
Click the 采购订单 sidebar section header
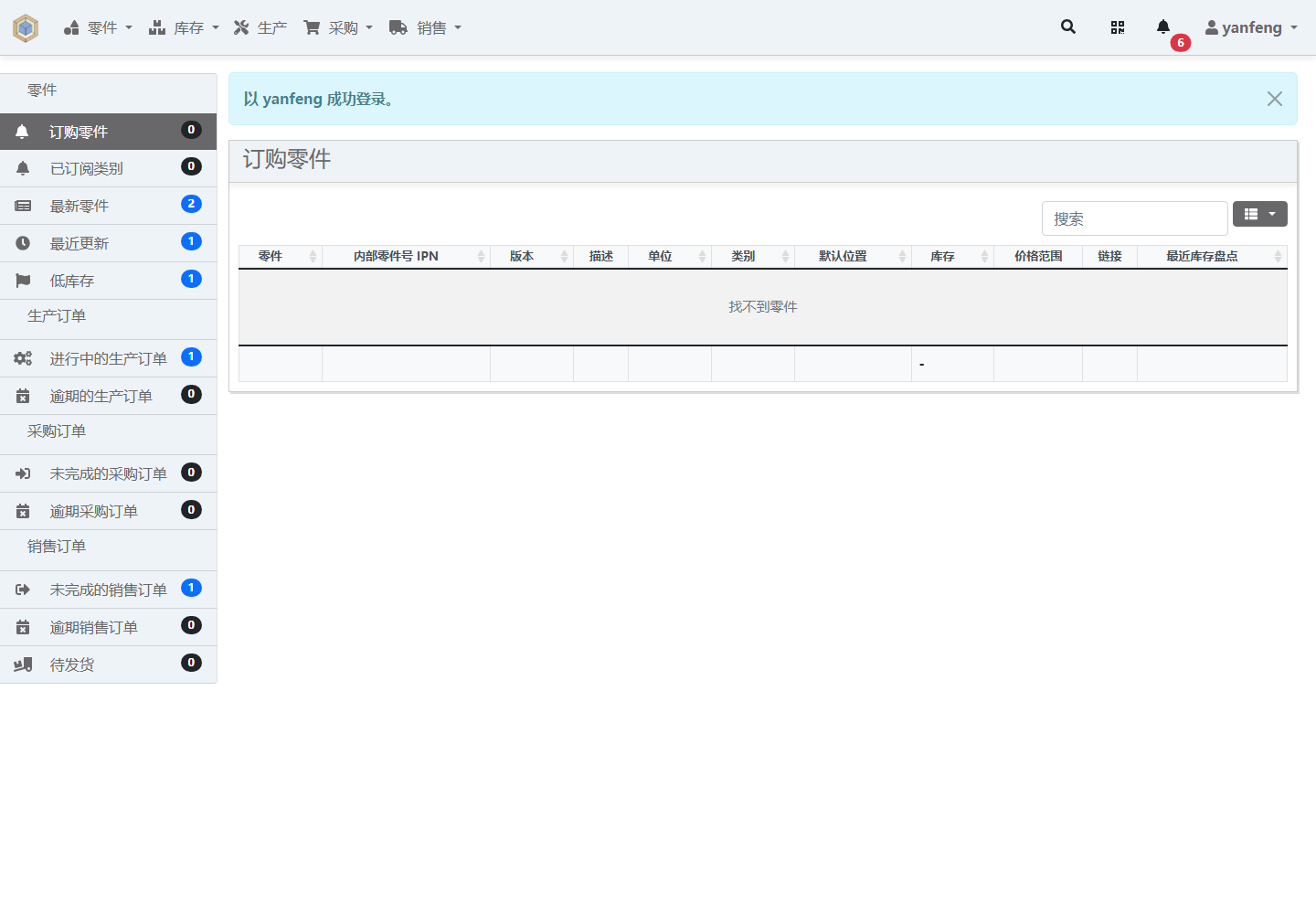57,431
